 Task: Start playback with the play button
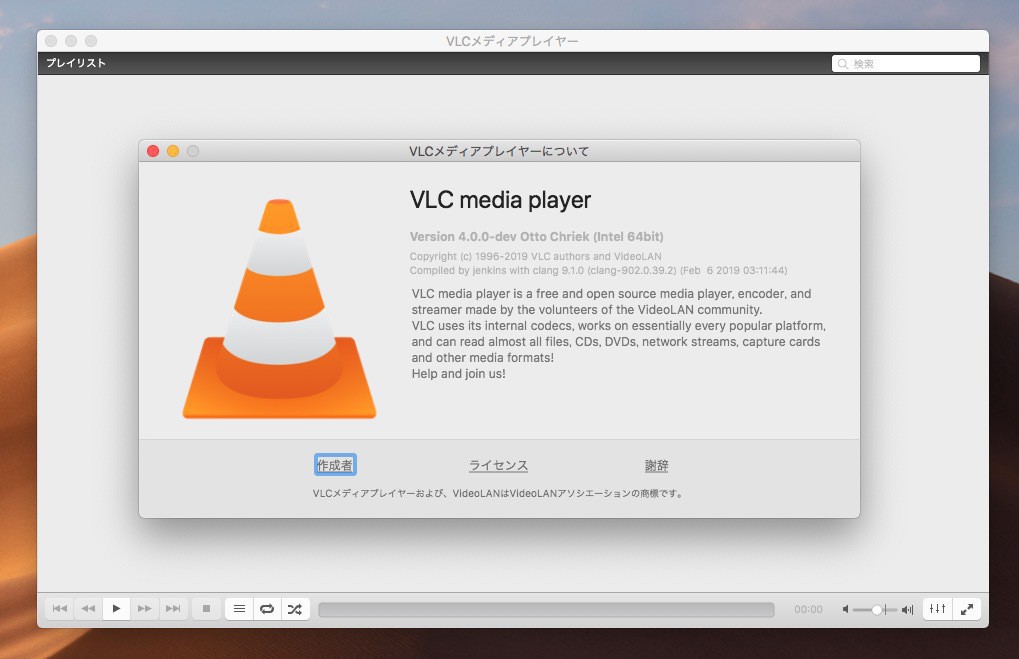click(x=116, y=609)
